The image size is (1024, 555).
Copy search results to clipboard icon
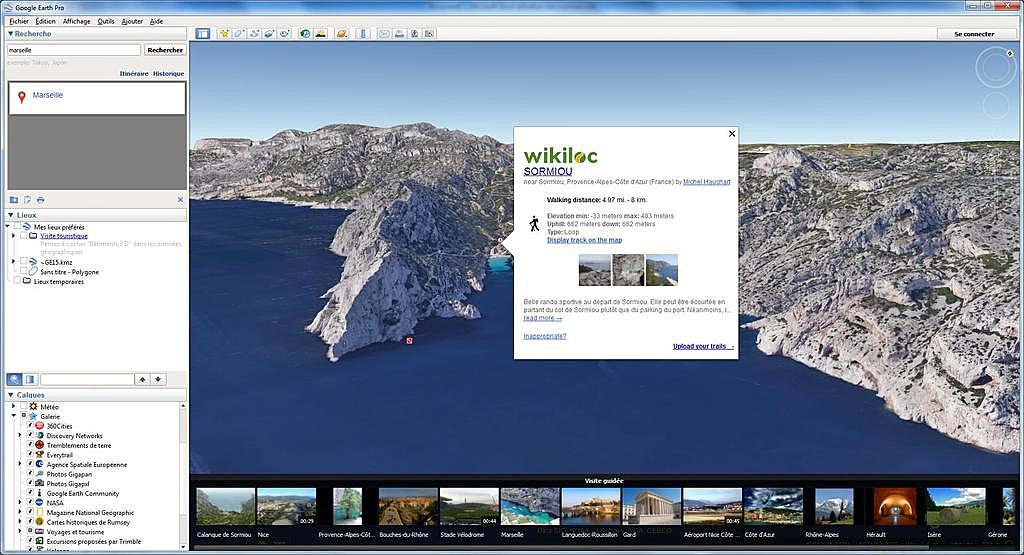pos(27,200)
